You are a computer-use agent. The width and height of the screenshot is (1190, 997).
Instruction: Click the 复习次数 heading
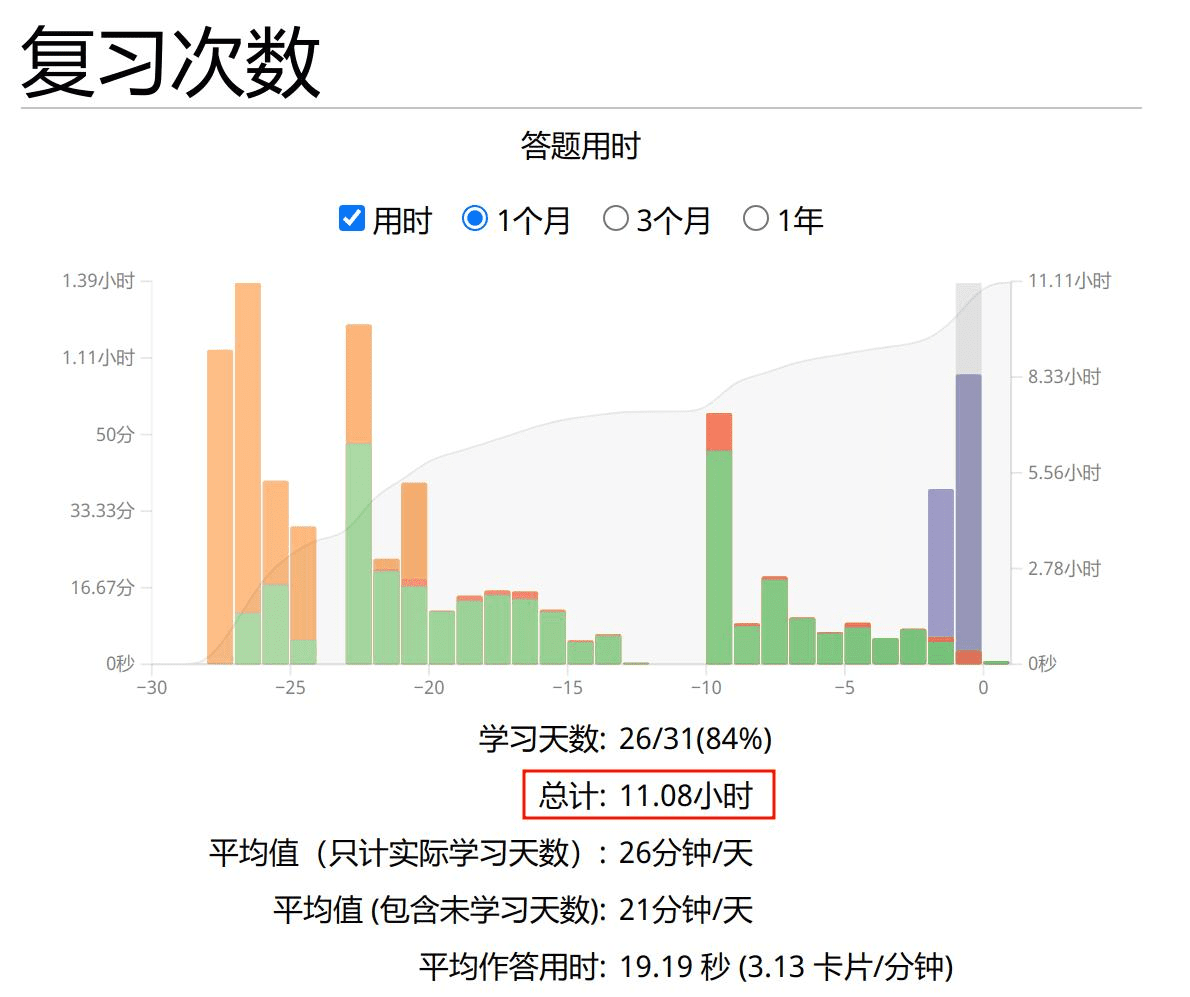(171, 62)
